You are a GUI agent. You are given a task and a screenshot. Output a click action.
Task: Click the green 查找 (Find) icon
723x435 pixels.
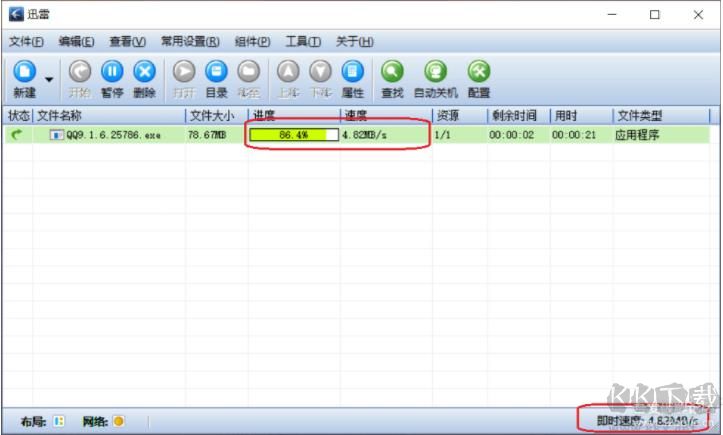point(392,72)
